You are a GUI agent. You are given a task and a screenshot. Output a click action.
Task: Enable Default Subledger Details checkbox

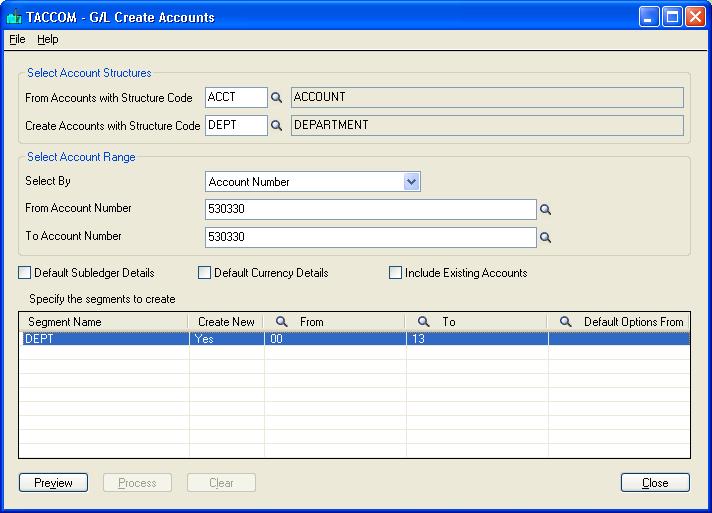coord(25,272)
